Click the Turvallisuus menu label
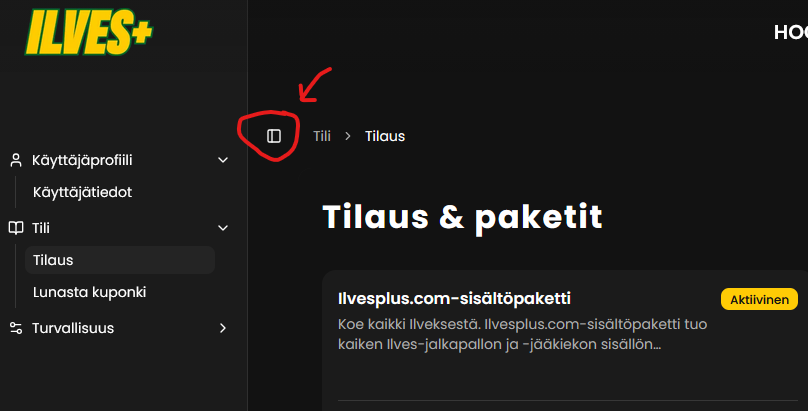This screenshot has width=808, height=411. pyautogui.click(x=73, y=328)
